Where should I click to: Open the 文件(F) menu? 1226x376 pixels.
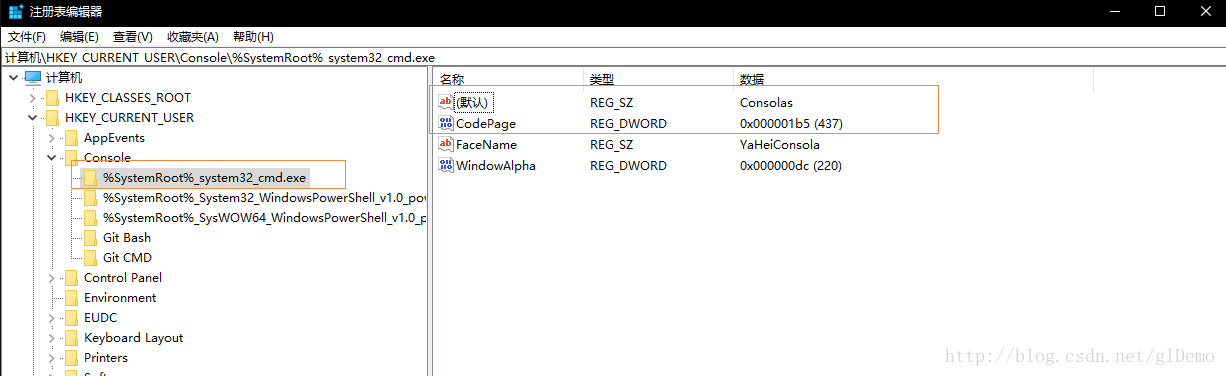(27, 37)
